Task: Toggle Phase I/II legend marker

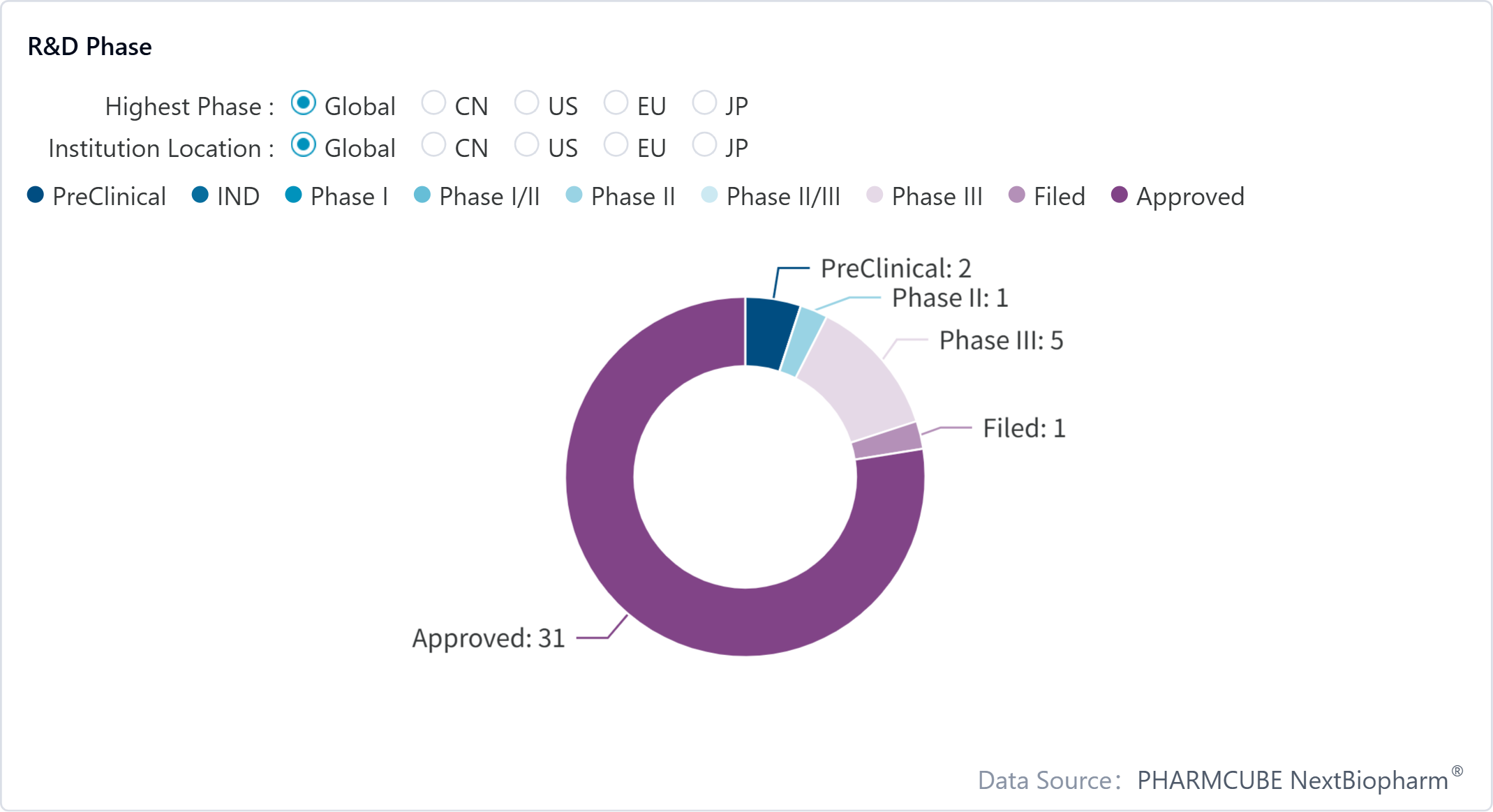Action: point(422,195)
